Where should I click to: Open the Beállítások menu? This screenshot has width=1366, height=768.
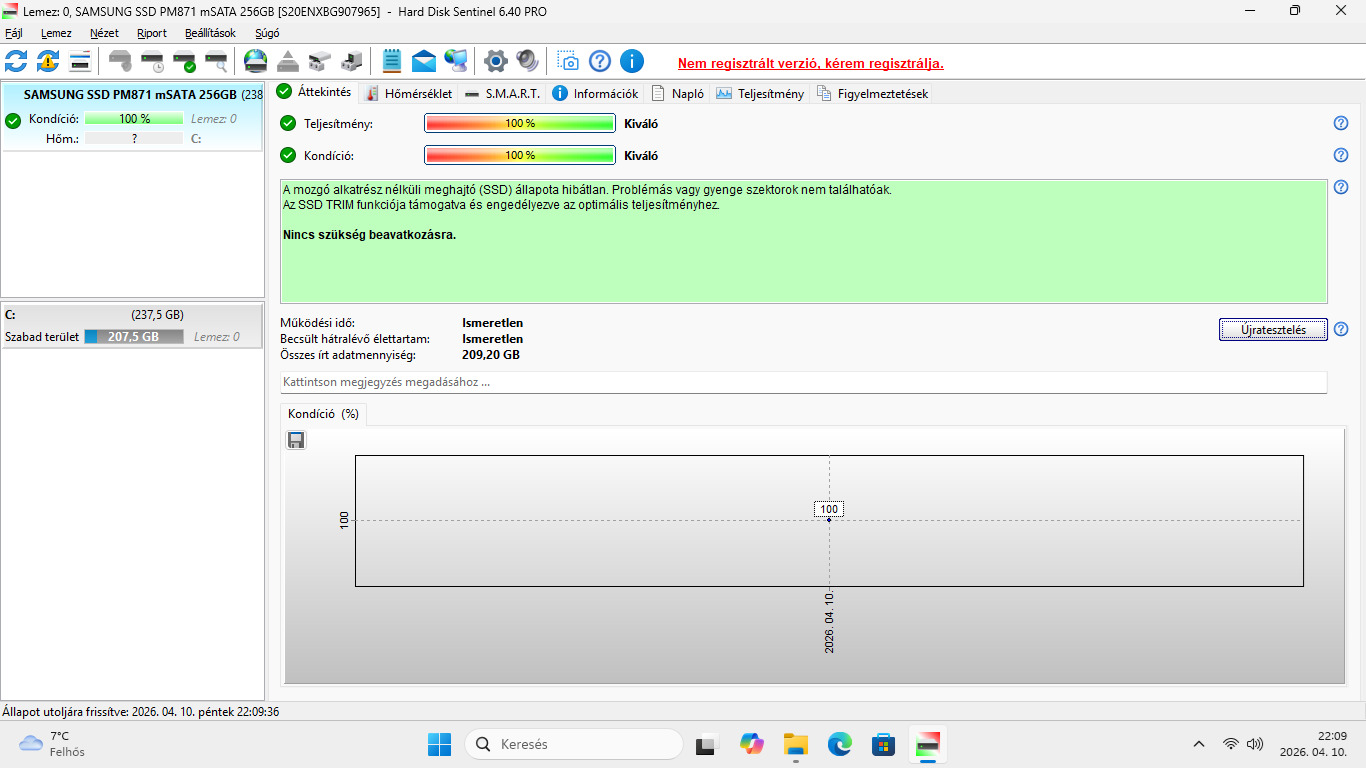(210, 33)
